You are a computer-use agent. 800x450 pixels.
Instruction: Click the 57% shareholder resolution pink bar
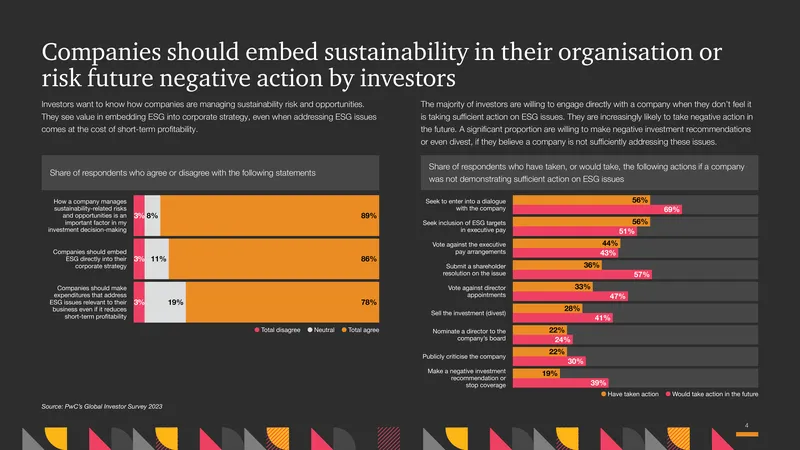[x=582, y=274]
